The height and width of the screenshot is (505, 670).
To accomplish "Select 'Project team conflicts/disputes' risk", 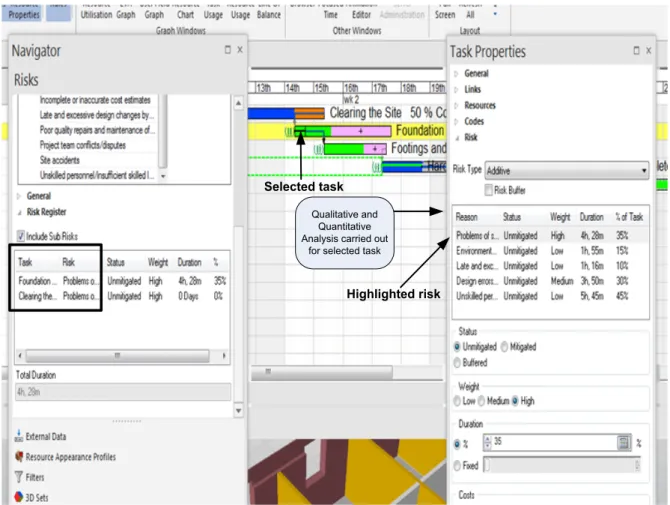I will pos(82,145).
